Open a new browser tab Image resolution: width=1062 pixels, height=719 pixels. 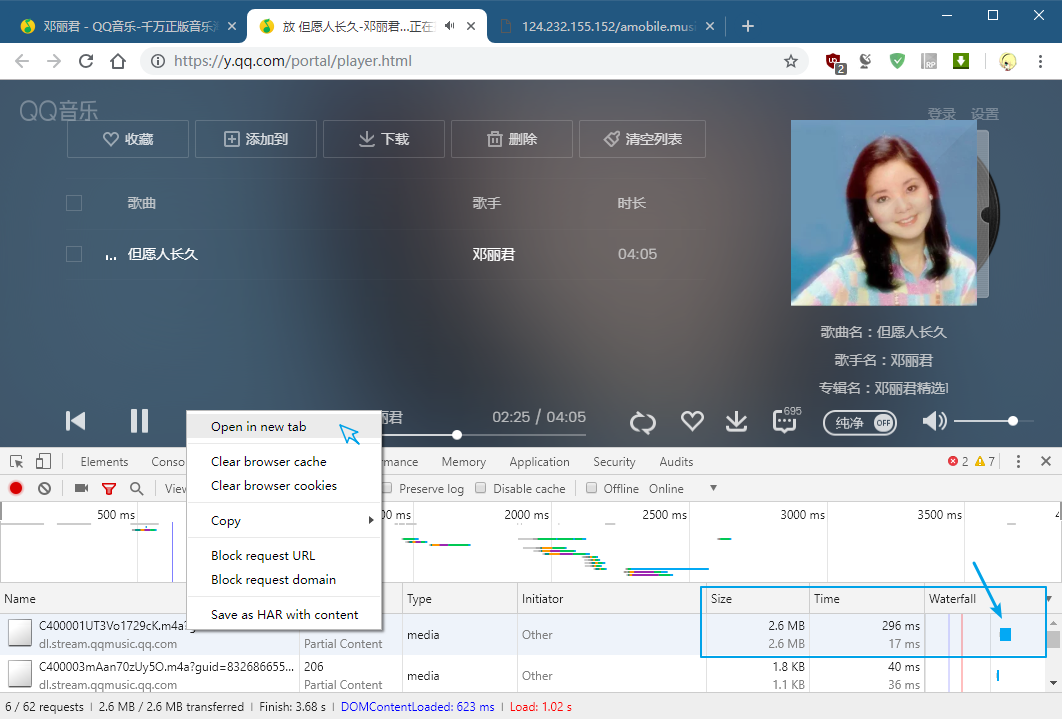pyautogui.click(x=748, y=26)
